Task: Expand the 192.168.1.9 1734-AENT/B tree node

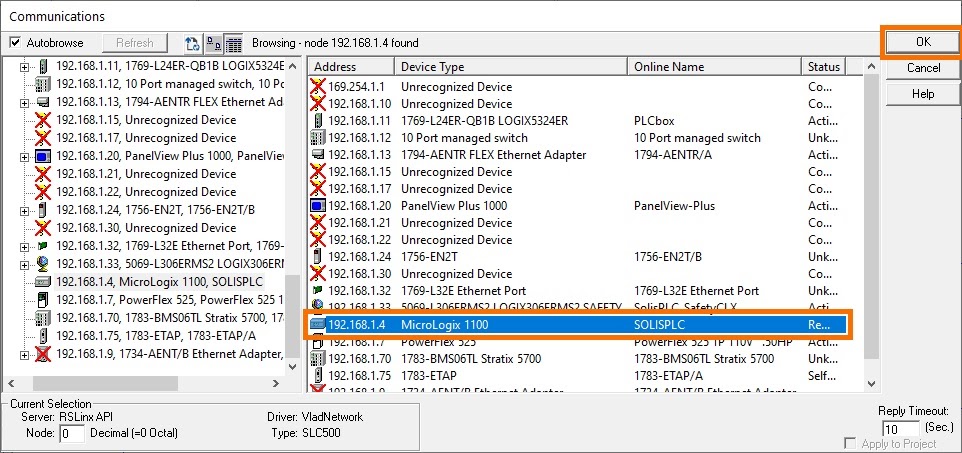Action: pos(25,355)
